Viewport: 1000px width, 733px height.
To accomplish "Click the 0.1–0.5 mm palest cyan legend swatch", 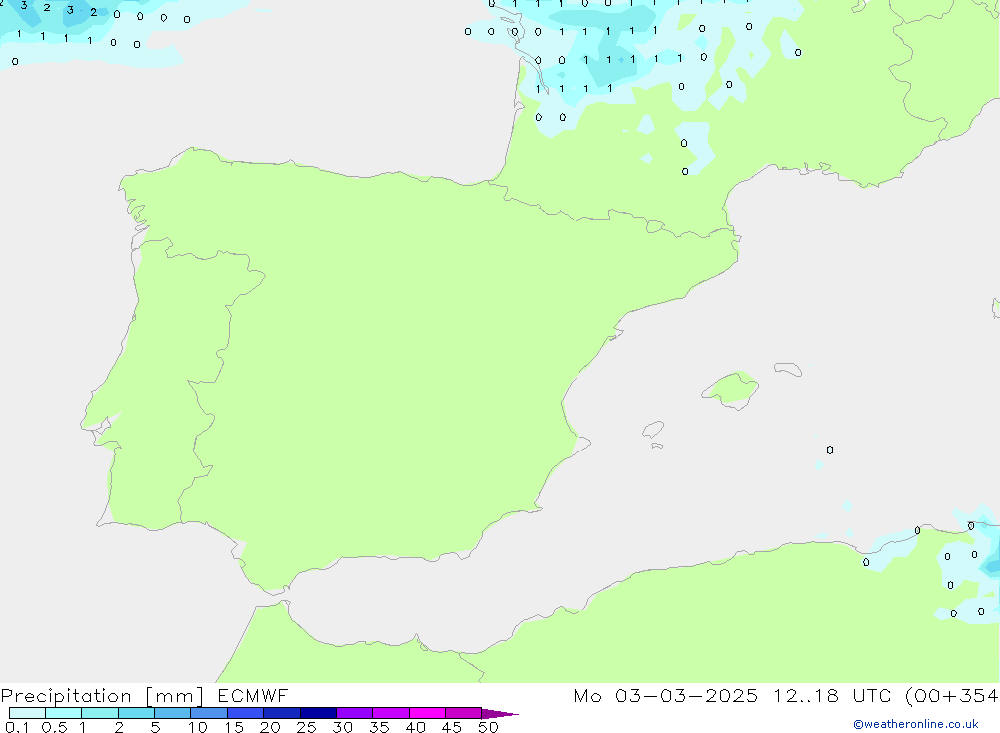I will coord(27,713).
